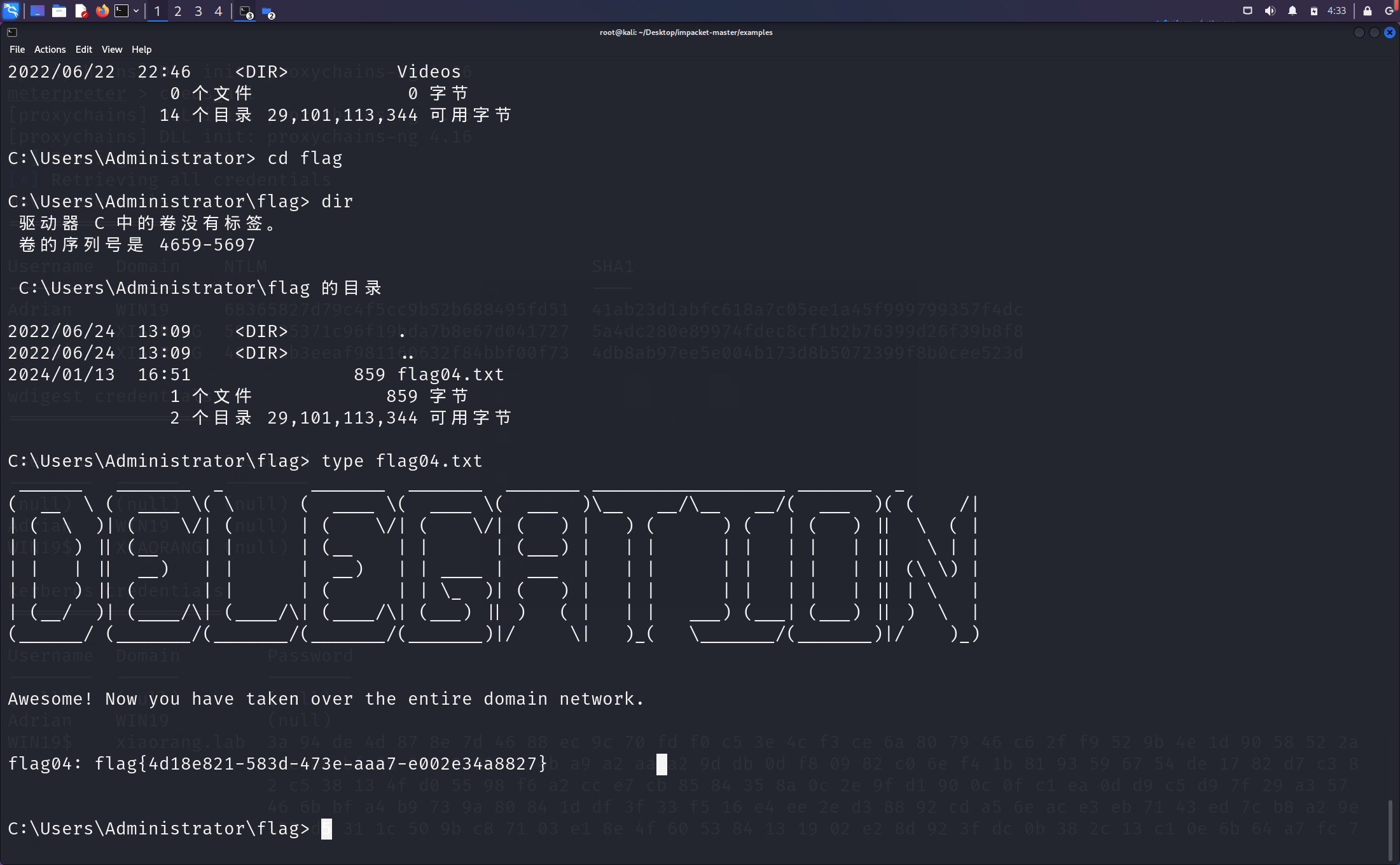The image size is (1400, 865).
Task: Open the terminal emulator launcher
Action: (x=121, y=11)
